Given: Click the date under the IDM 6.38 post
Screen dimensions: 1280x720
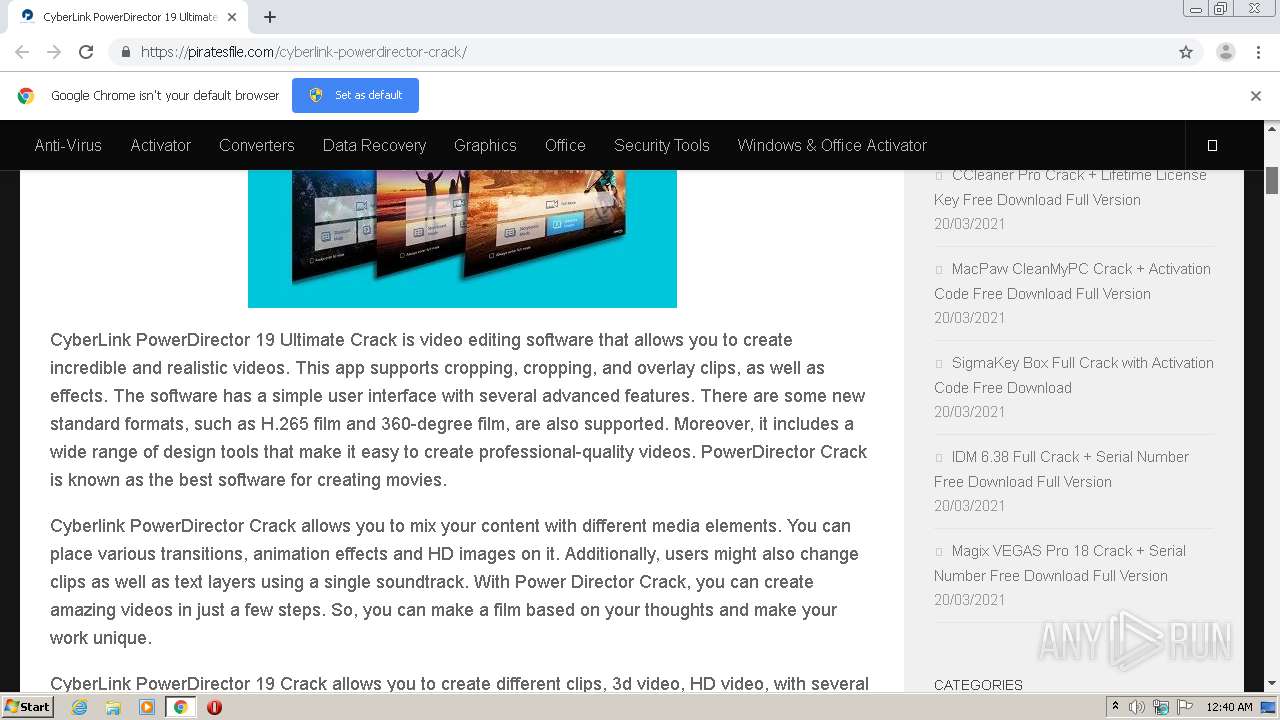Looking at the screenshot, I should [x=969, y=506].
